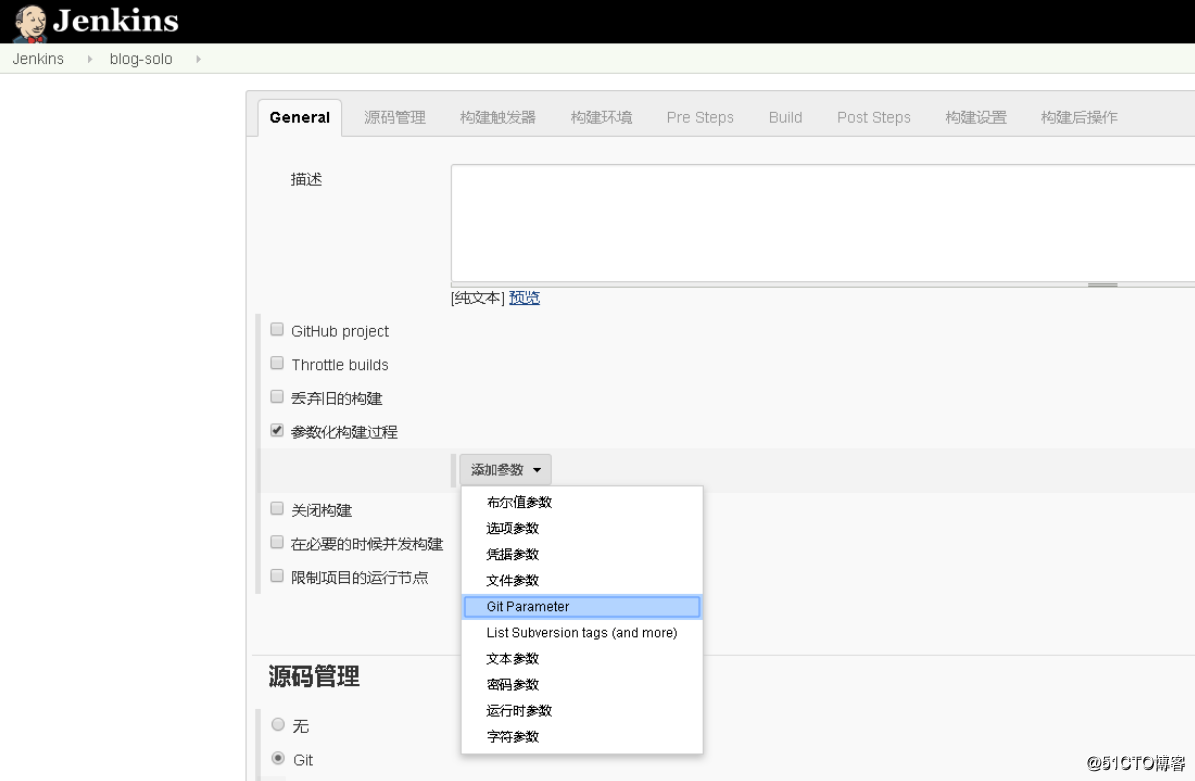
Task: Choose 运行时参数 from the parameter menu
Action: click(581, 710)
